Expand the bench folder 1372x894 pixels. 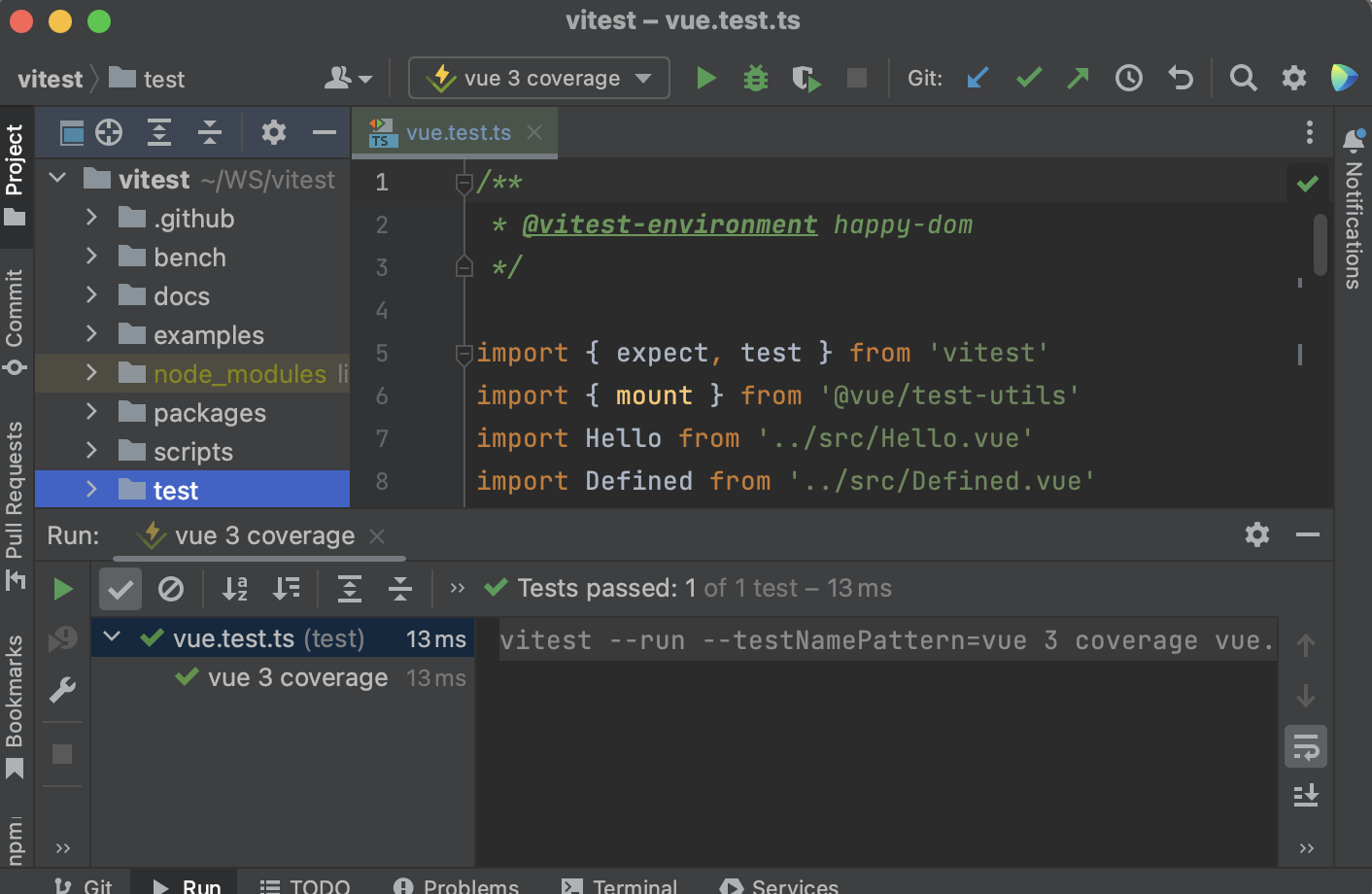click(91, 257)
